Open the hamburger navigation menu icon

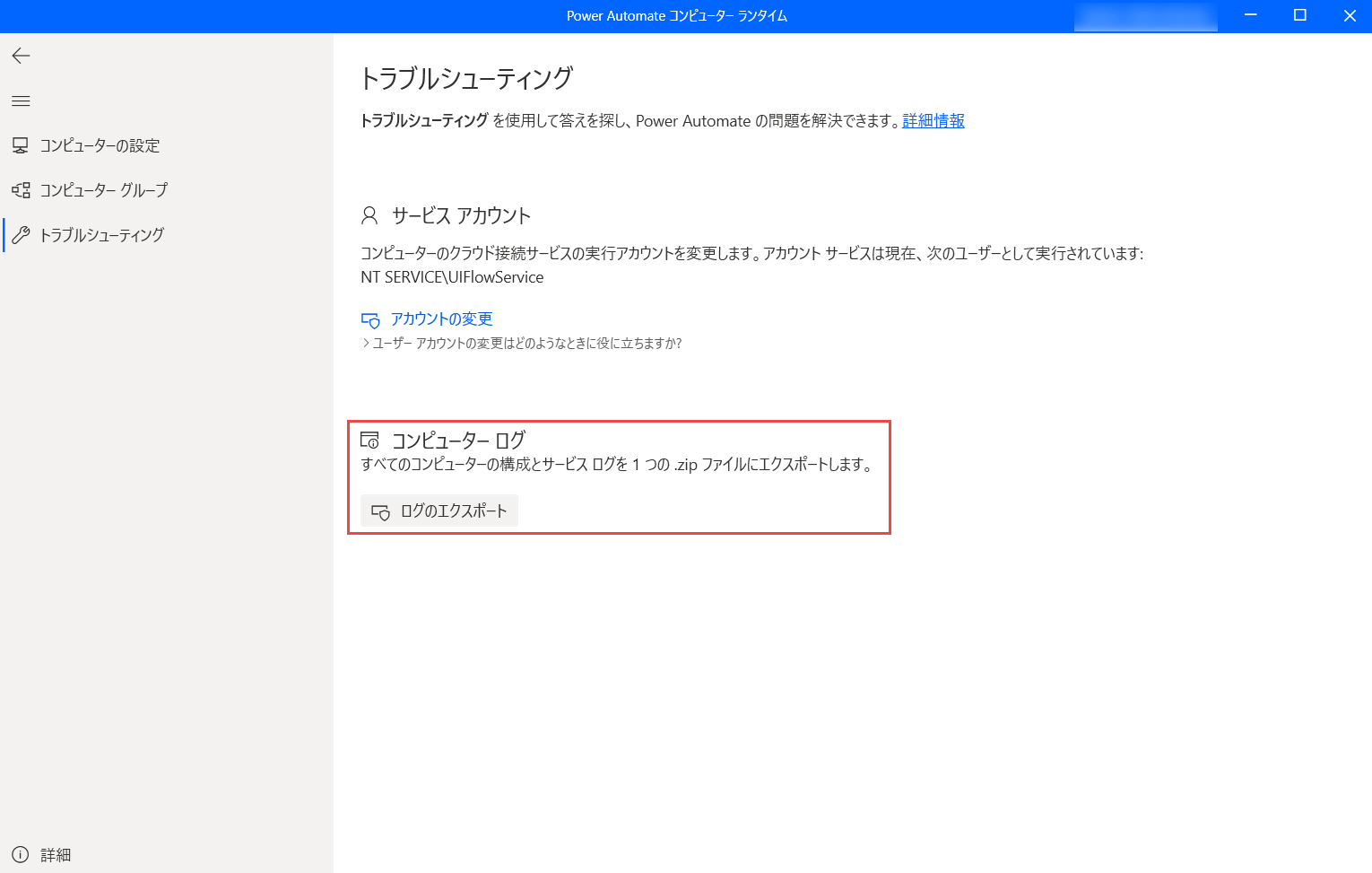pyautogui.click(x=21, y=100)
